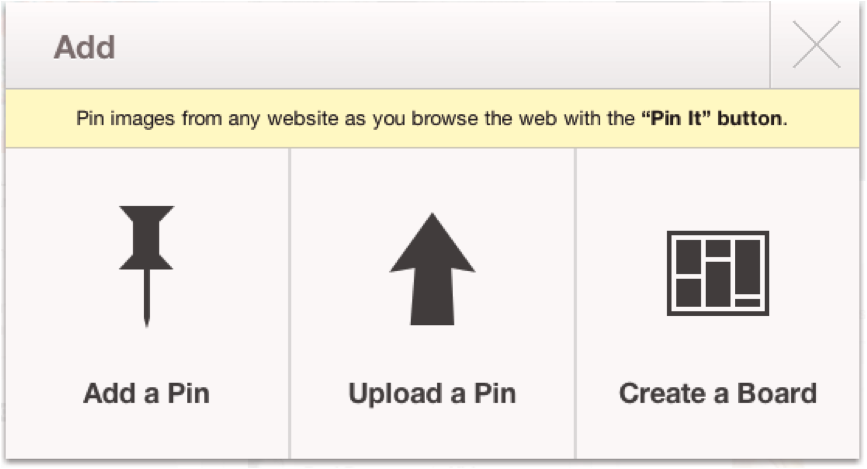Viewport: 867px width, 469px height.
Task: Click the needle of the pushpin icon
Action: (x=147, y=299)
